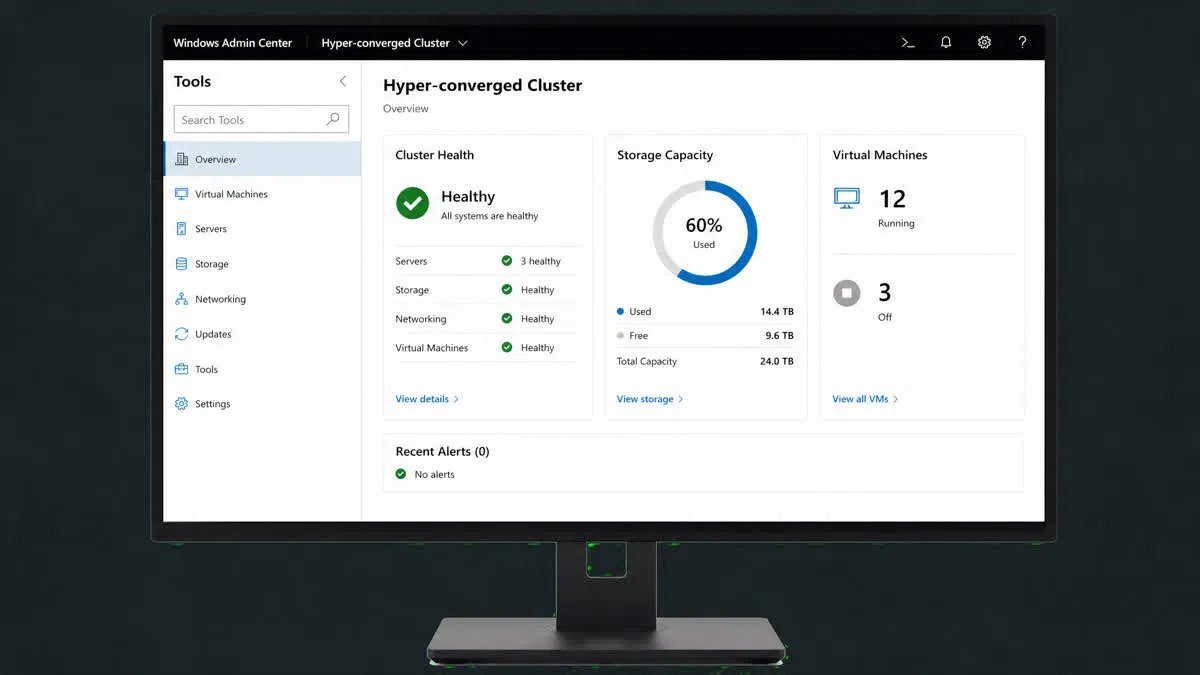
Task: Select Settings in the Tools list
Action: pos(262,404)
